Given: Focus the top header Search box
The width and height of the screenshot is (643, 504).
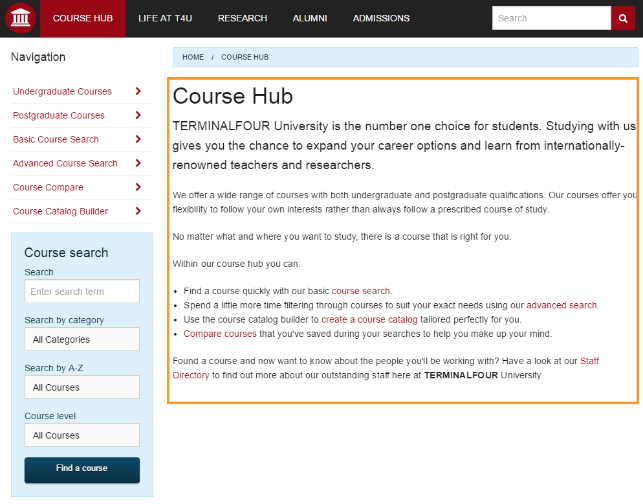Looking at the screenshot, I should 550,18.
